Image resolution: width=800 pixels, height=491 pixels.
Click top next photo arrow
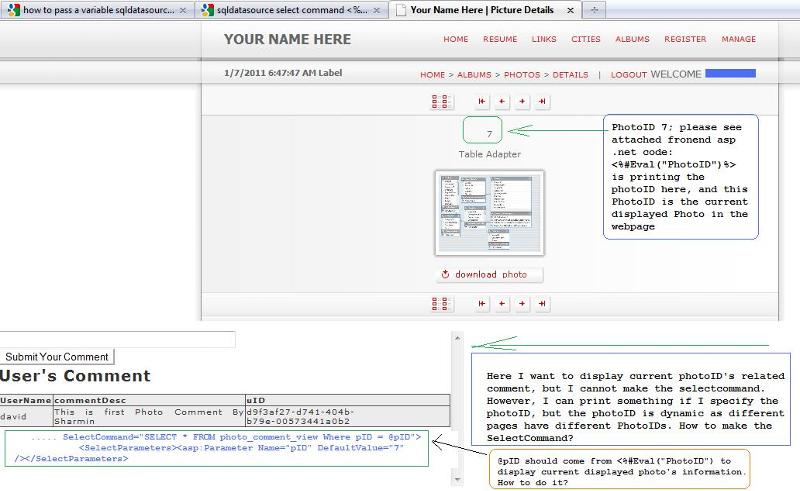(522, 101)
